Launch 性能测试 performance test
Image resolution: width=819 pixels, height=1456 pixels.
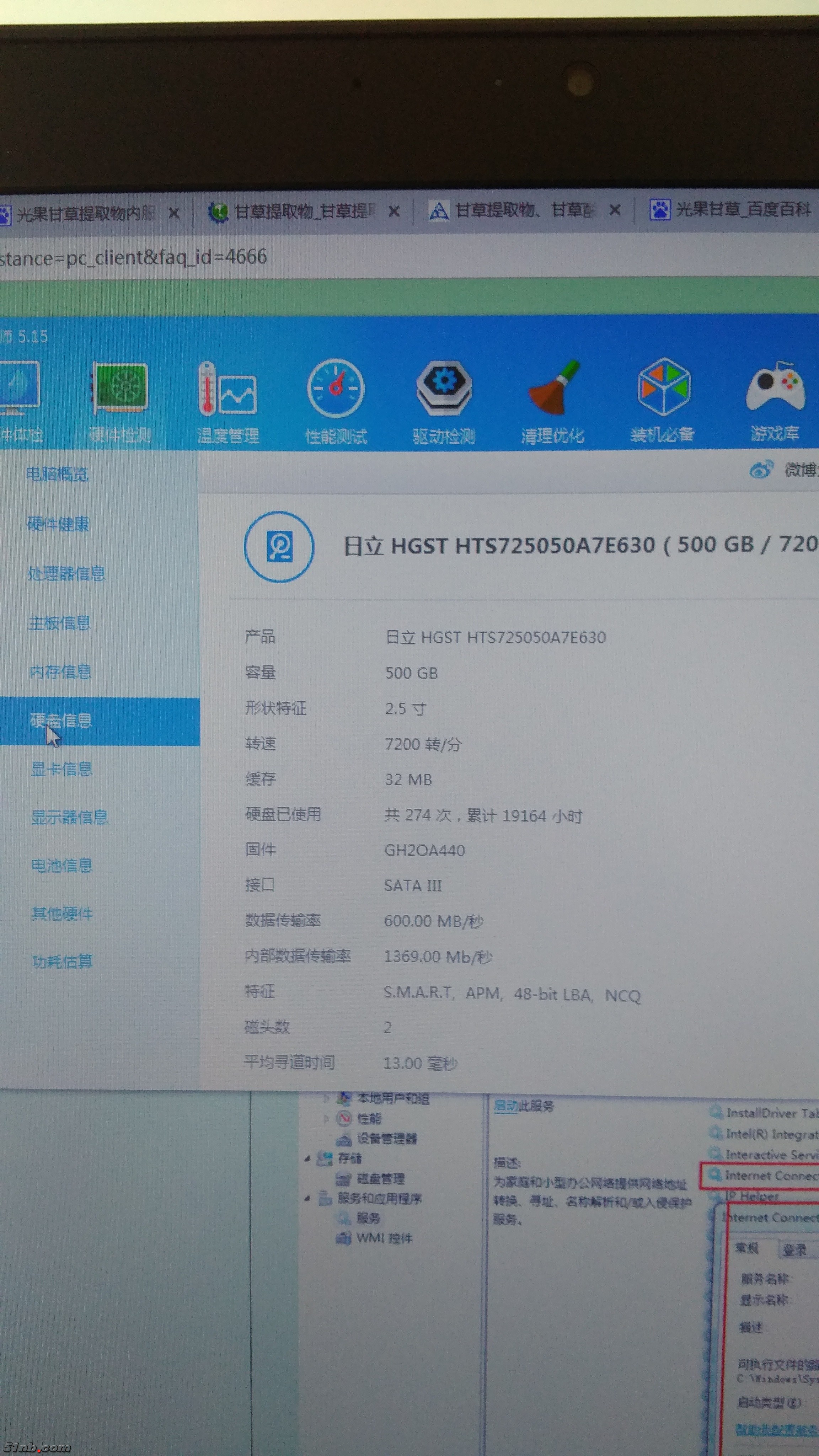click(x=336, y=402)
